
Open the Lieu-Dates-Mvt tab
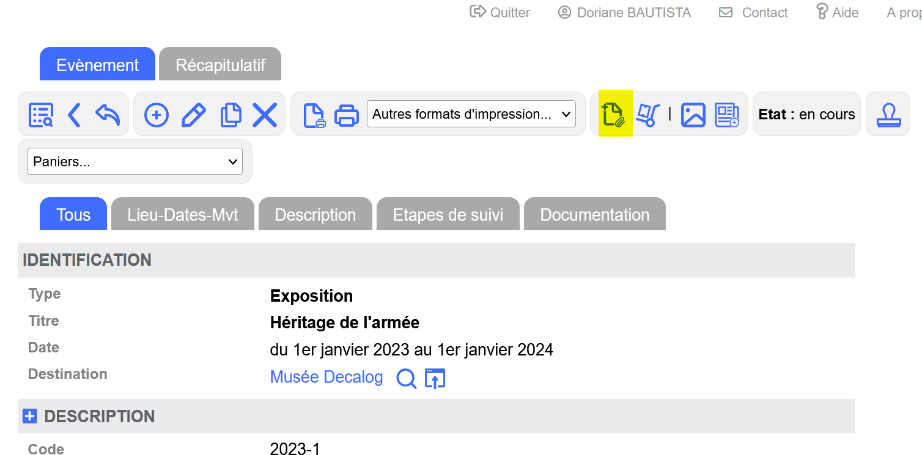click(183, 215)
